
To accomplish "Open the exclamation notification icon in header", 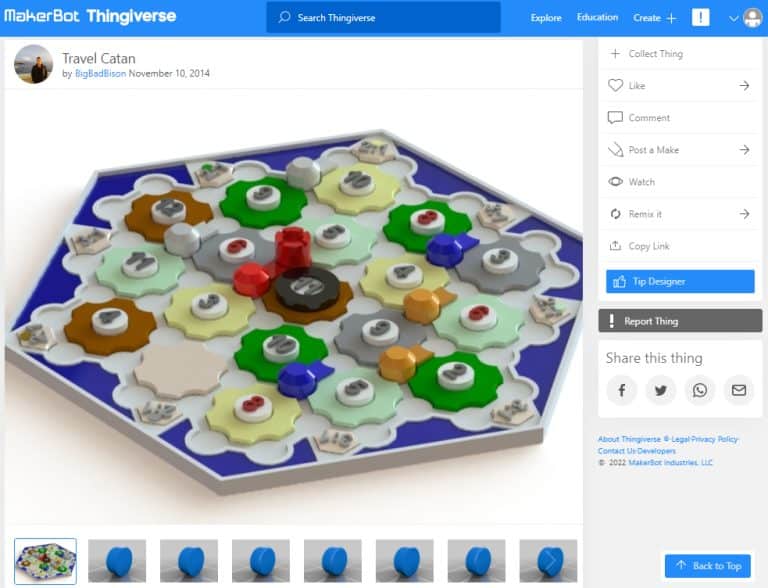I will pos(700,18).
